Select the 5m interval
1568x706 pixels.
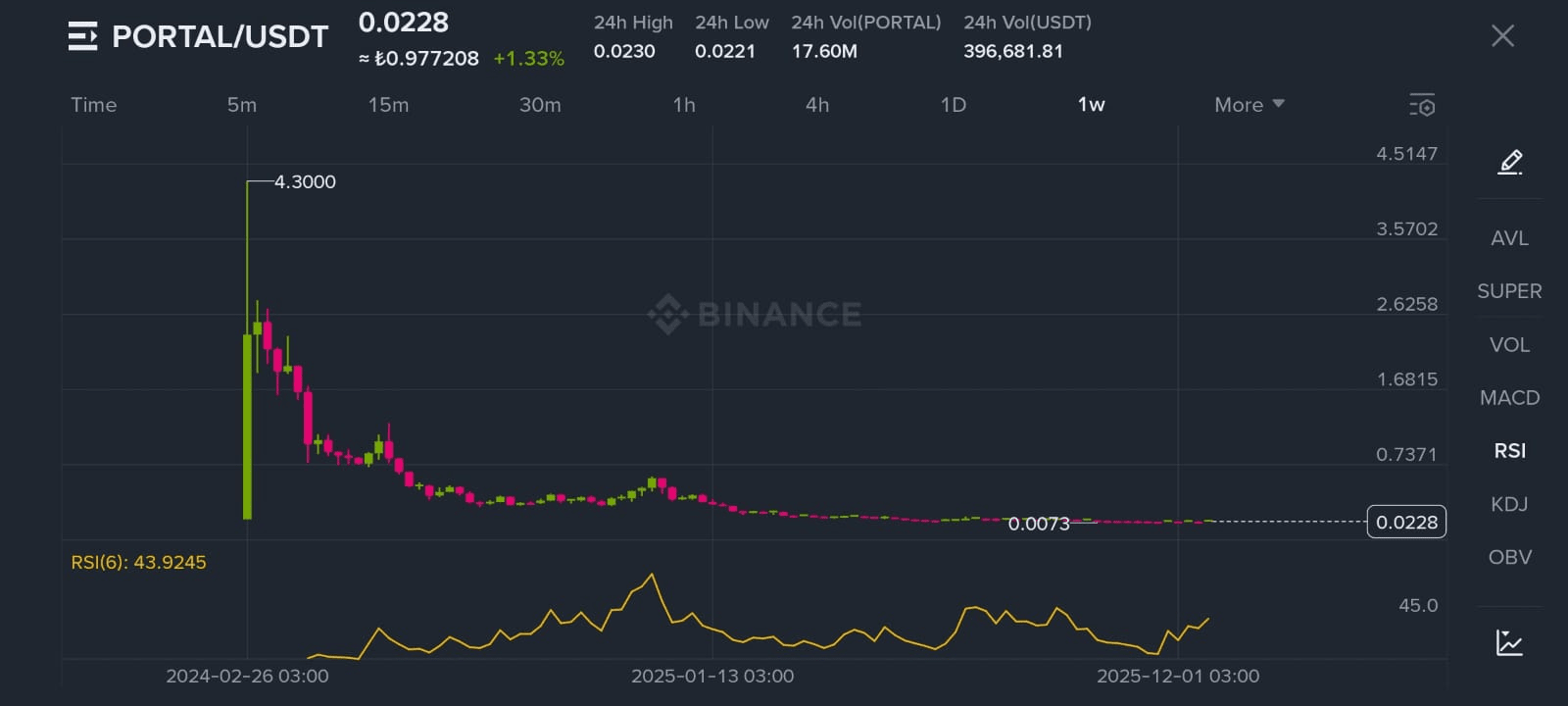[x=242, y=105]
